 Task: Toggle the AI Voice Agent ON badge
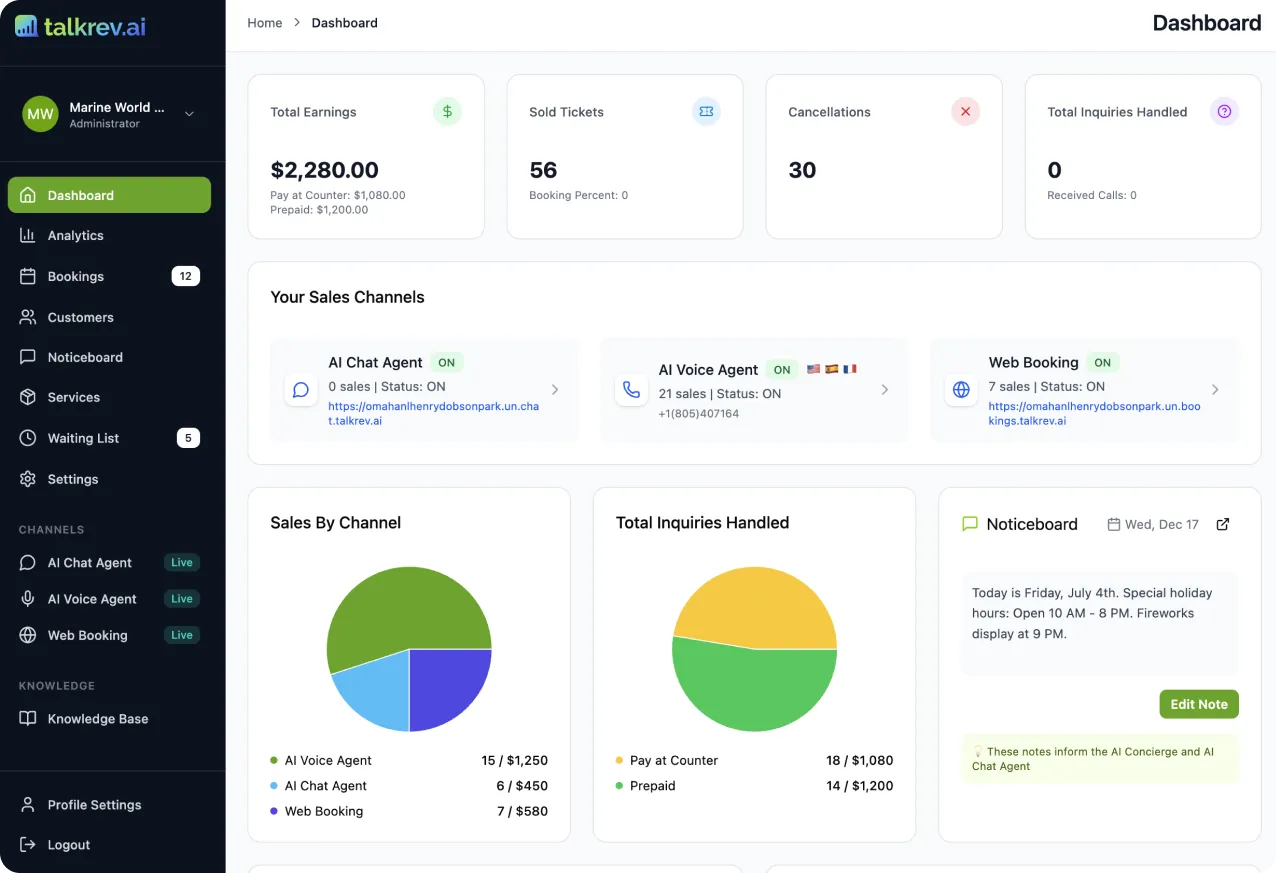tap(782, 370)
